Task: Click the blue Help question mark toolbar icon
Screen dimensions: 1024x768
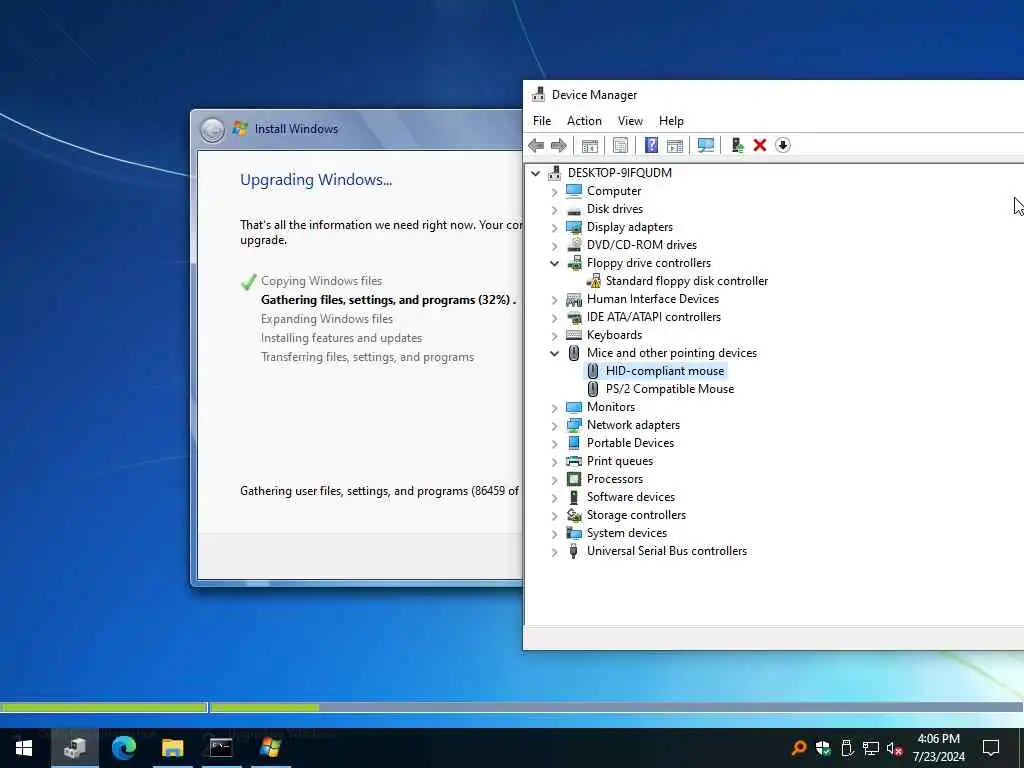Action: click(x=651, y=145)
